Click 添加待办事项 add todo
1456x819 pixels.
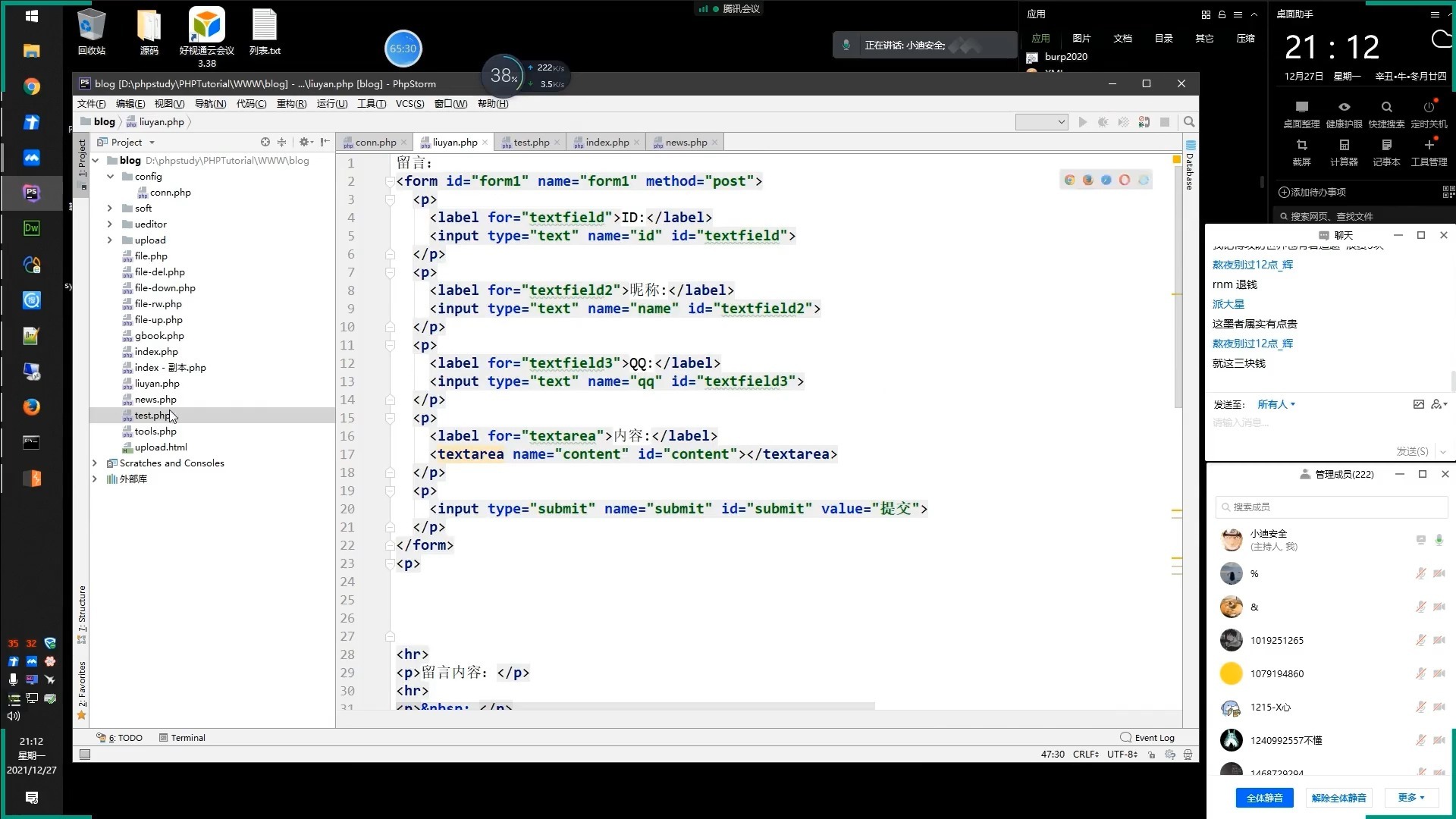[x=1312, y=192]
